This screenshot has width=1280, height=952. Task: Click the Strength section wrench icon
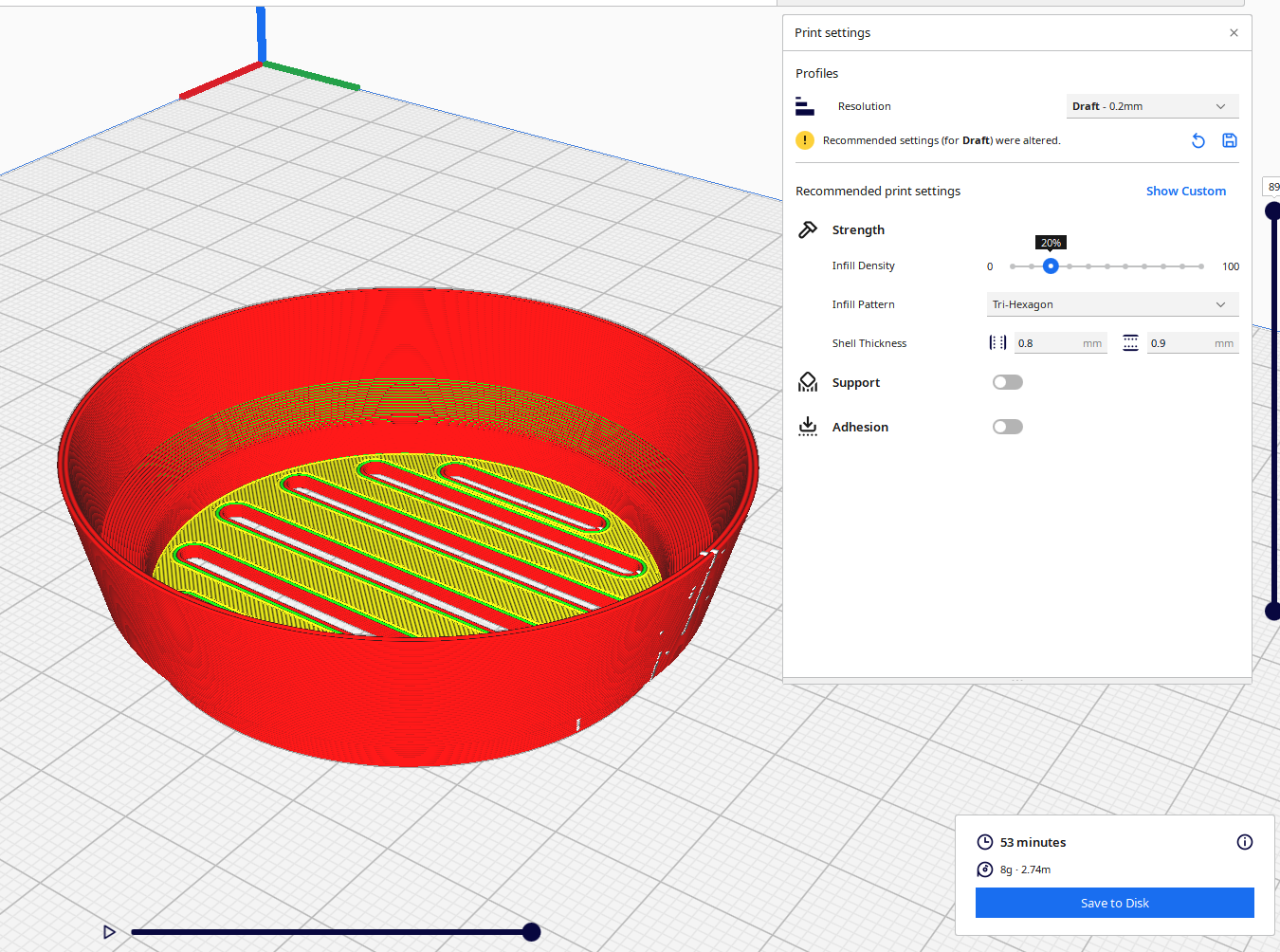[x=808, y=229]
